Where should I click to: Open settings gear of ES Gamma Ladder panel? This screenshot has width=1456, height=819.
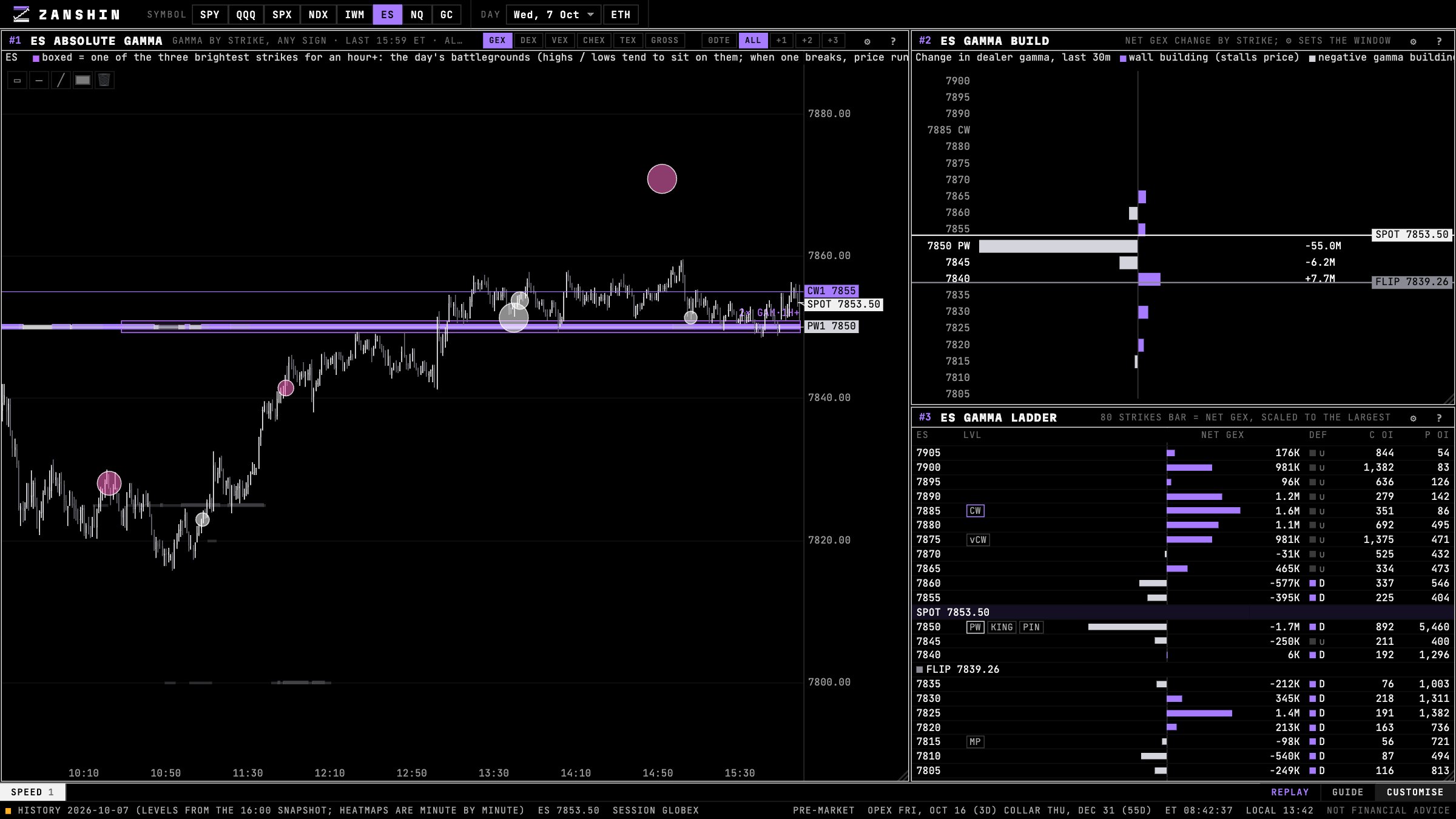click(1414, 418)
